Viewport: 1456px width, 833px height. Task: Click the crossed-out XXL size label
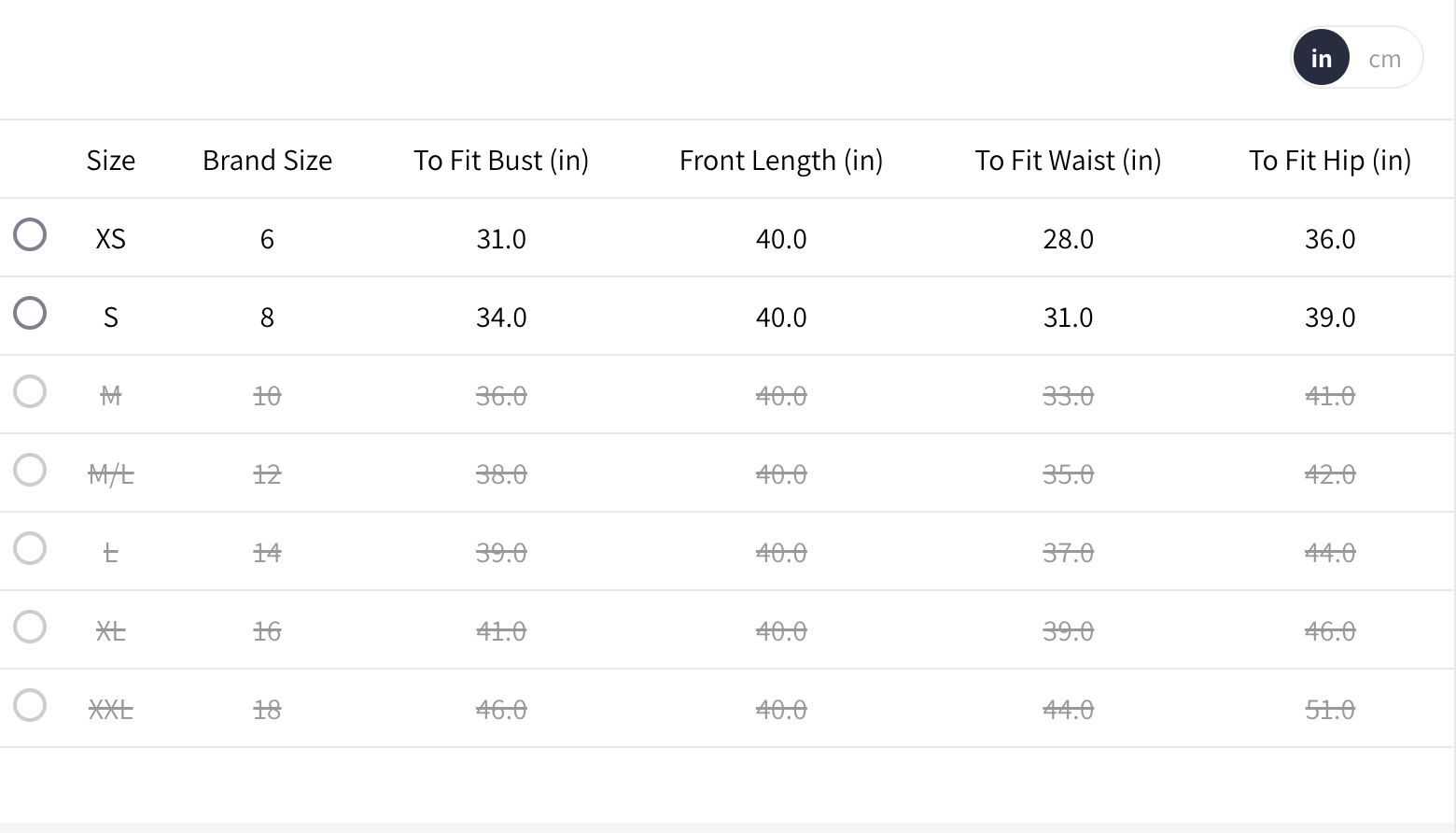111,710
